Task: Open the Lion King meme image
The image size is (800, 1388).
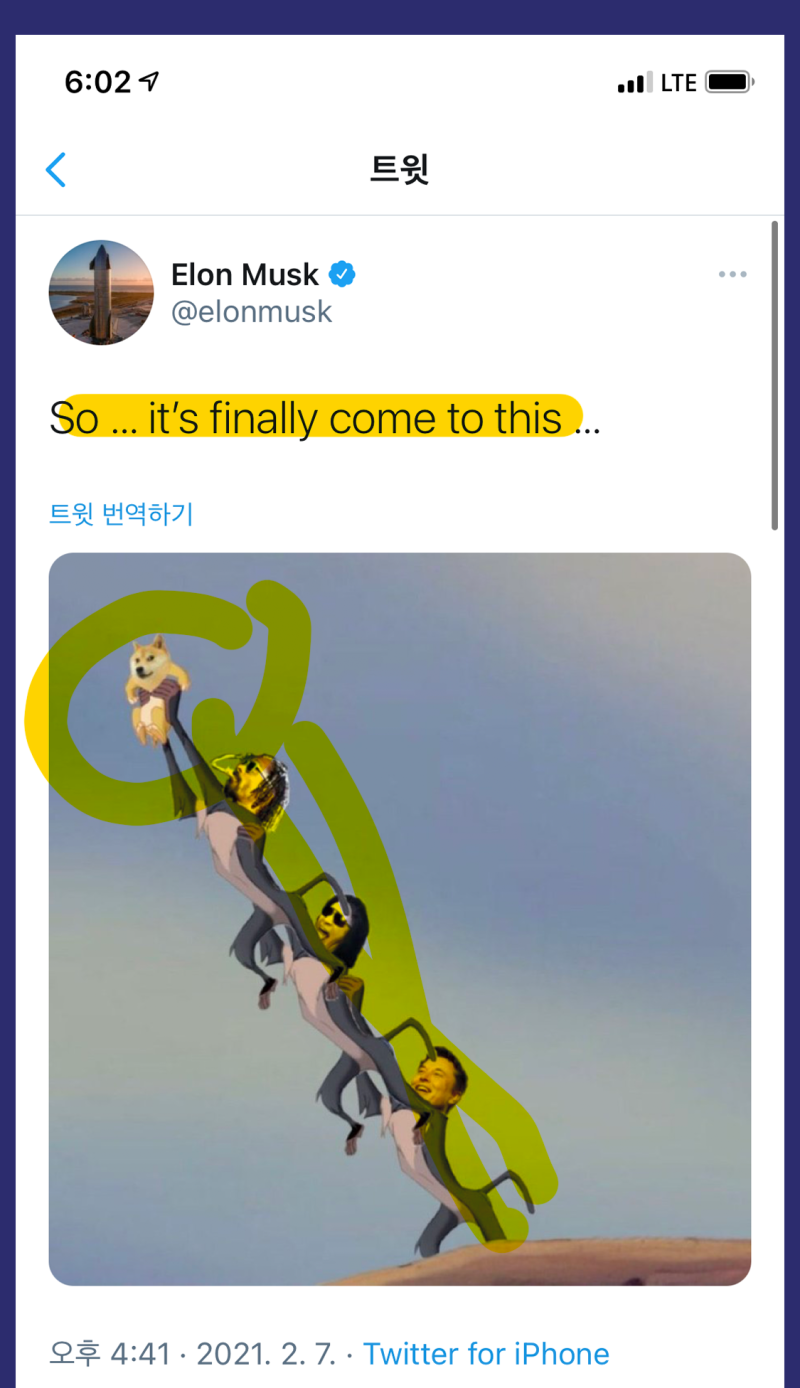Action: coord(400,919)
